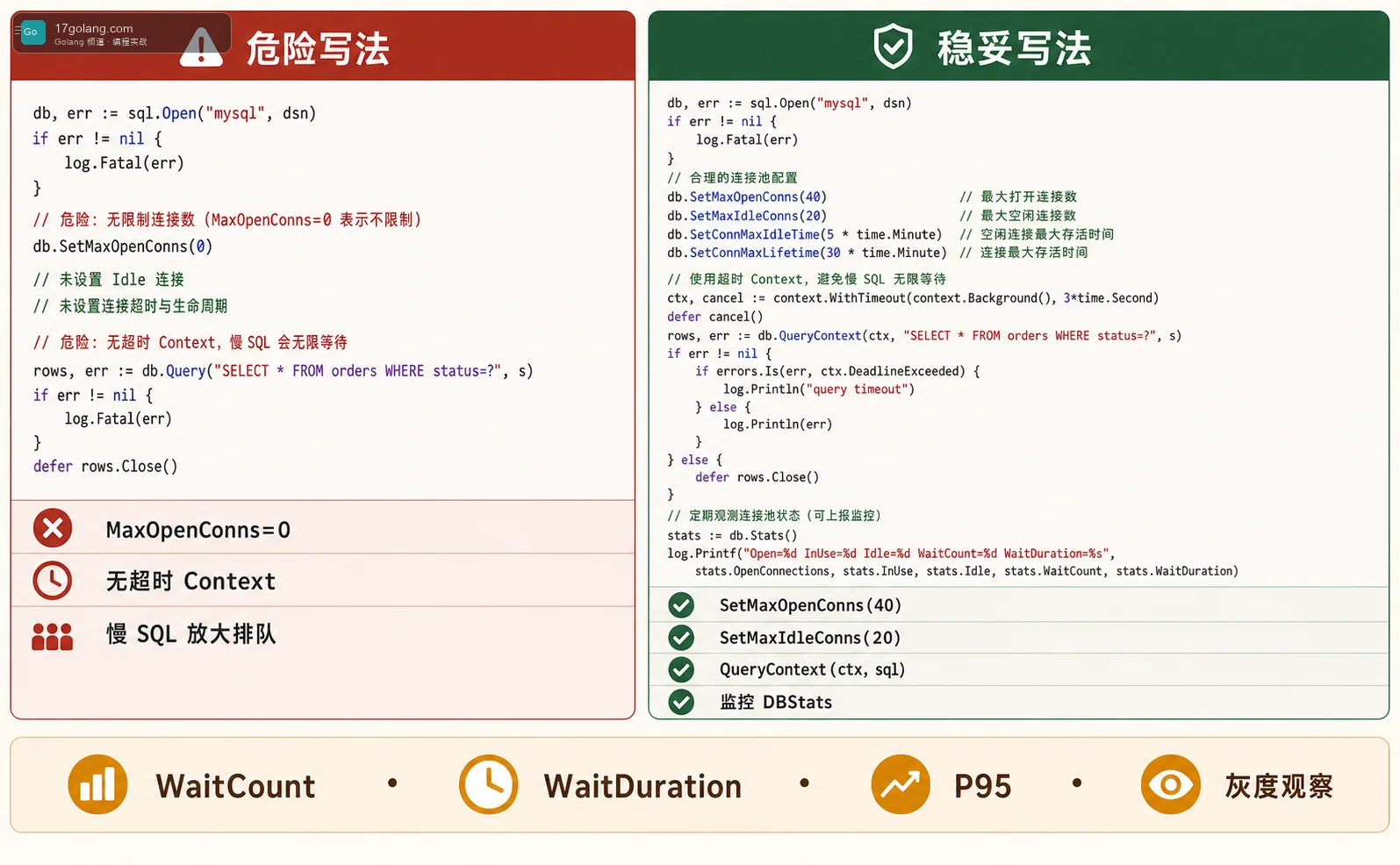The height and width of the screenshot is (865, 1400).
Task: Click the comment 空闲连接最大存活时间
Action: click(1037, 234)
